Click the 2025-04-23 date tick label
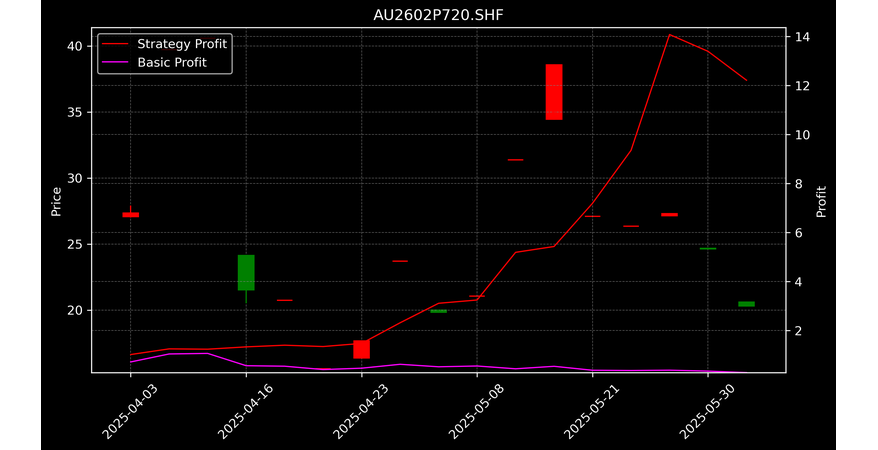878x450 pixels. coord(361,412)
